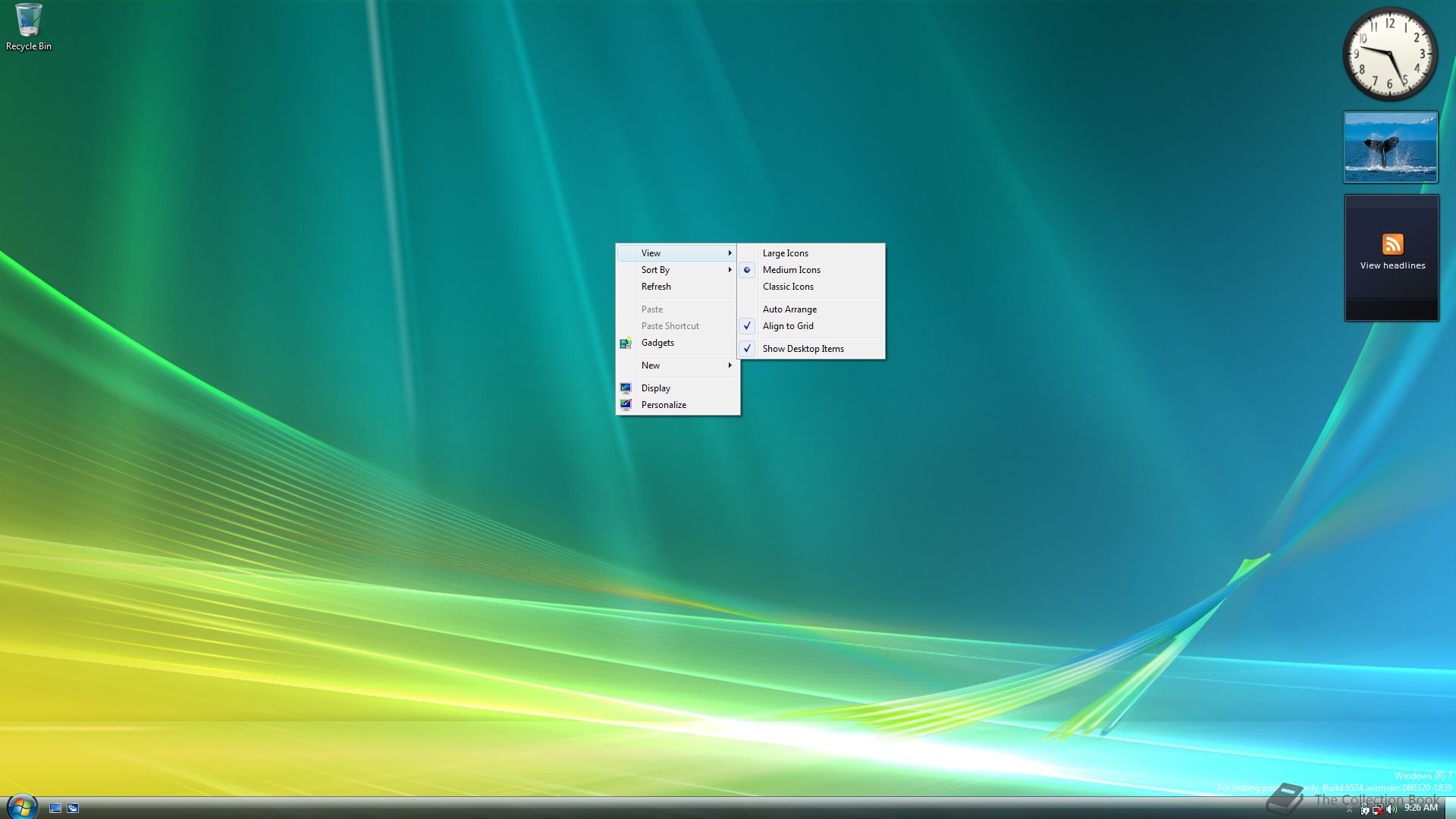Click the action center info tray icon
The width and height of the screenshot is (1456, 819).
click(1364, 809)
